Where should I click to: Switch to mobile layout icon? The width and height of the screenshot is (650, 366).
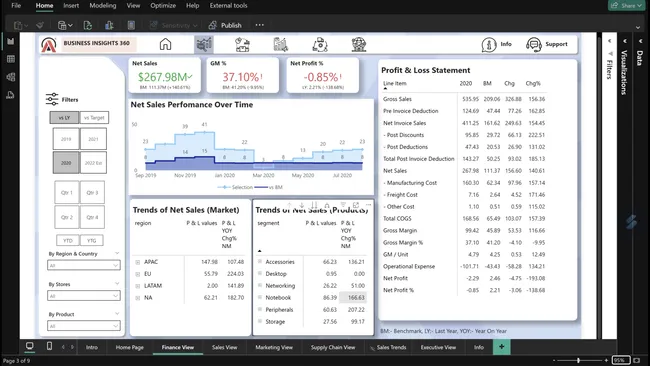[49, 346]
